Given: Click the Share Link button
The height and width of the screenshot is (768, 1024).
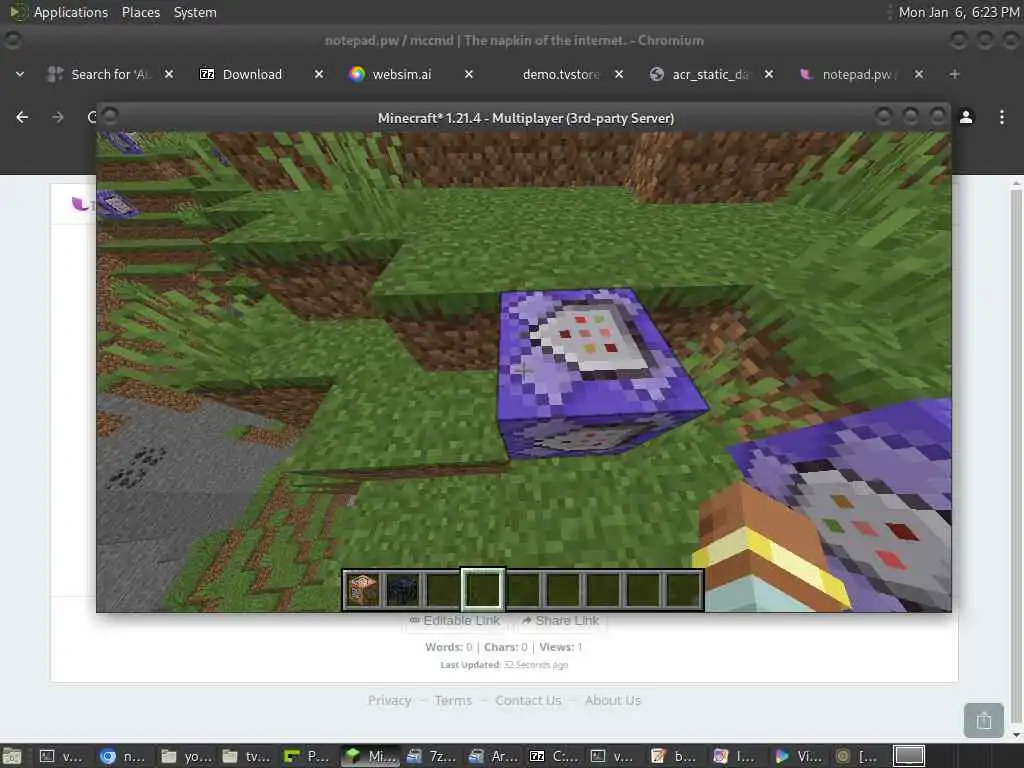Looking at the screenshot, I should pyautogui.click(x=560, y=620).
